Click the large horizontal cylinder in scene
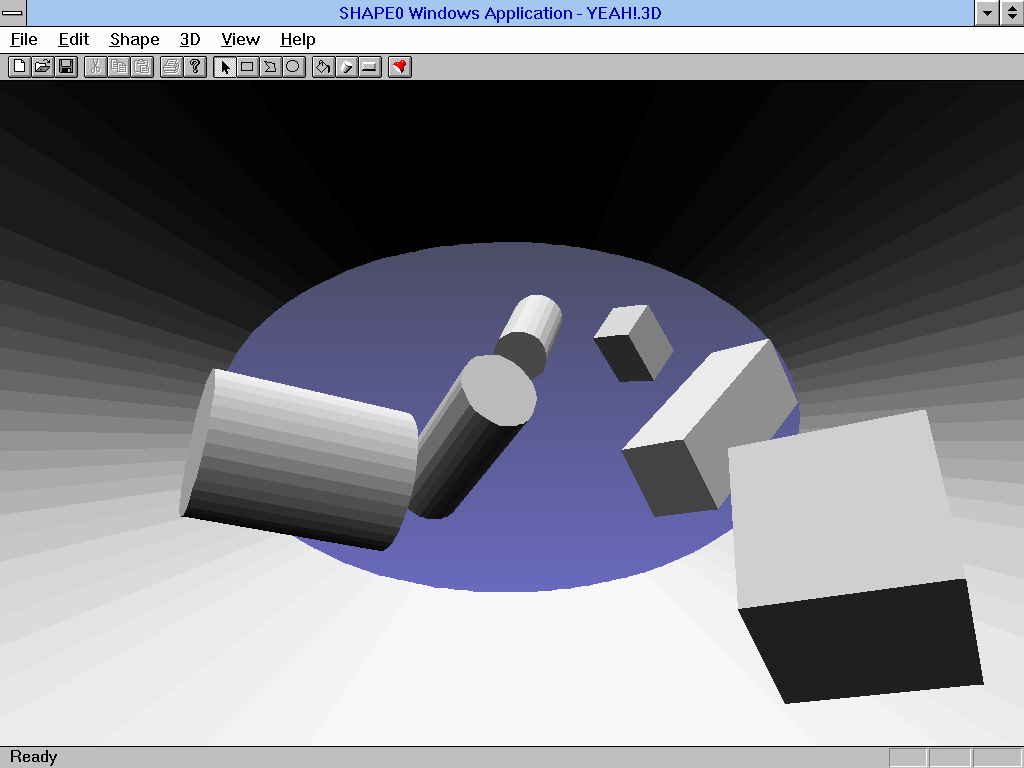1024x768 pixels. pyautogui.click(x=299, y=460)
